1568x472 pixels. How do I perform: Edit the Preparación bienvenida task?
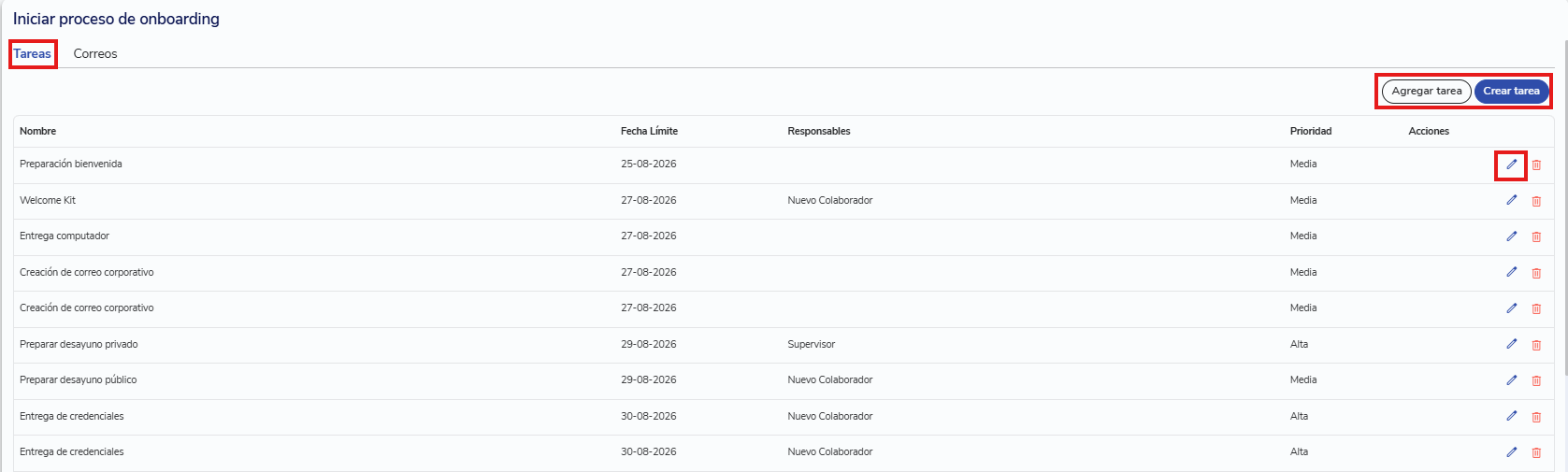pyautogui.click(x=1511, y=164)
